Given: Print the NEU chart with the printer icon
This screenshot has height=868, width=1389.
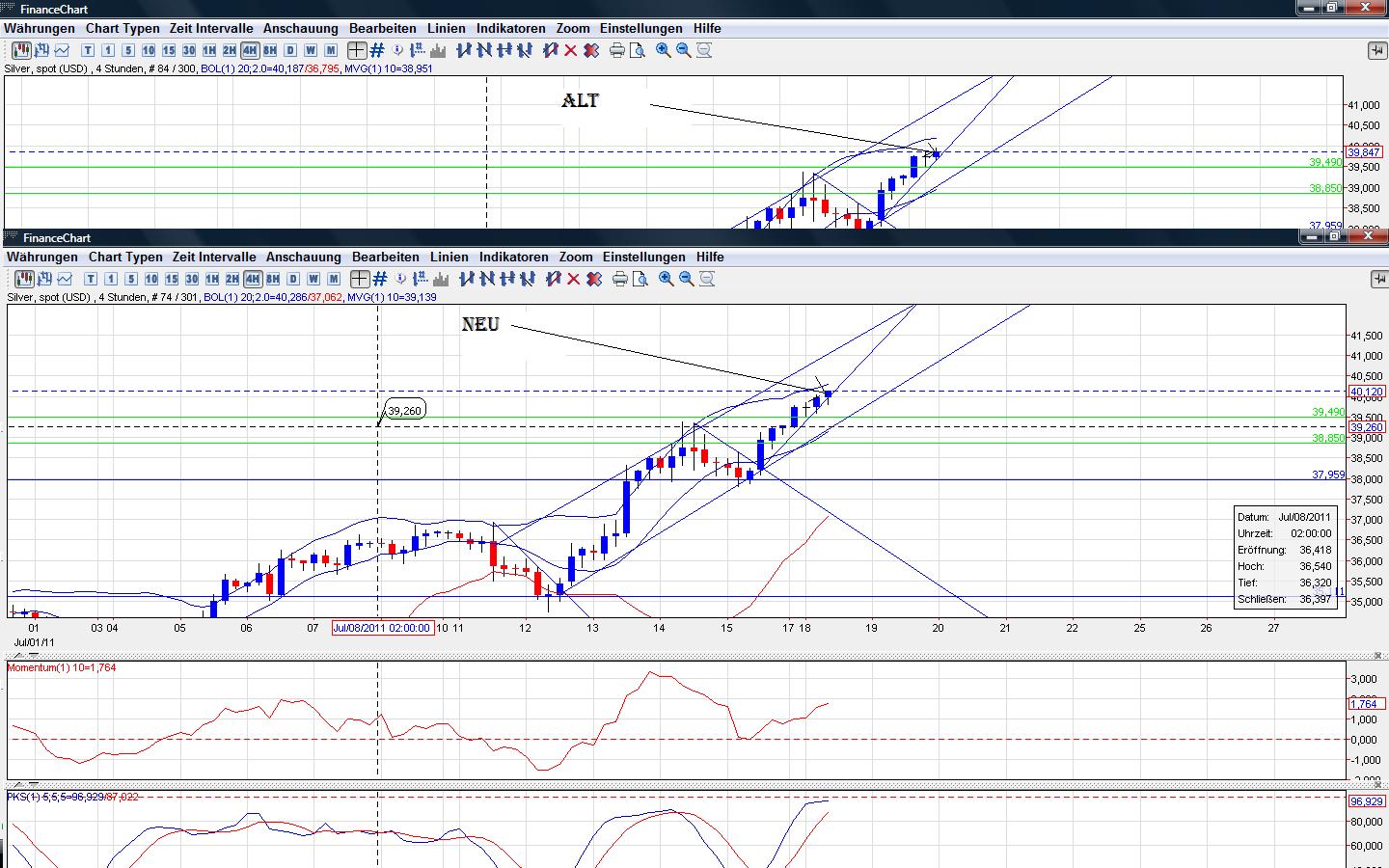Looking at the screenshot, I should [x=620, y=279].
